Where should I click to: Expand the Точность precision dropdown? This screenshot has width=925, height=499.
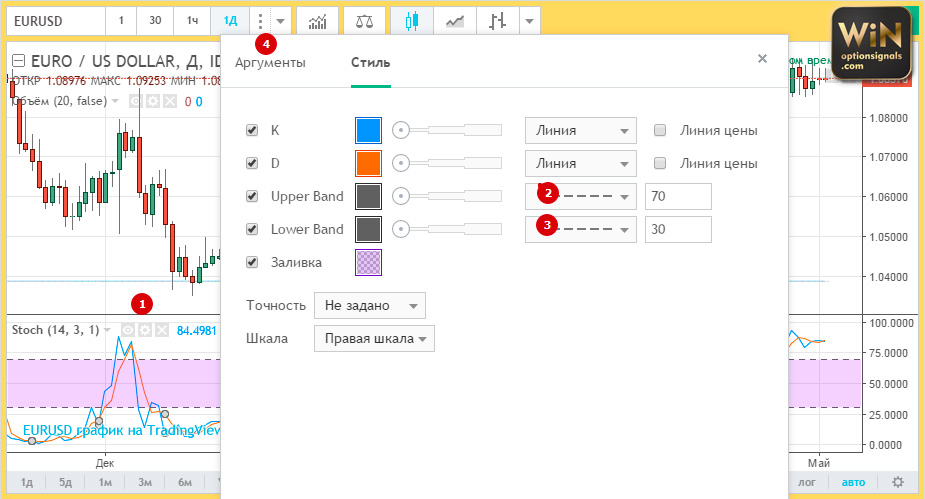point(369,305)
